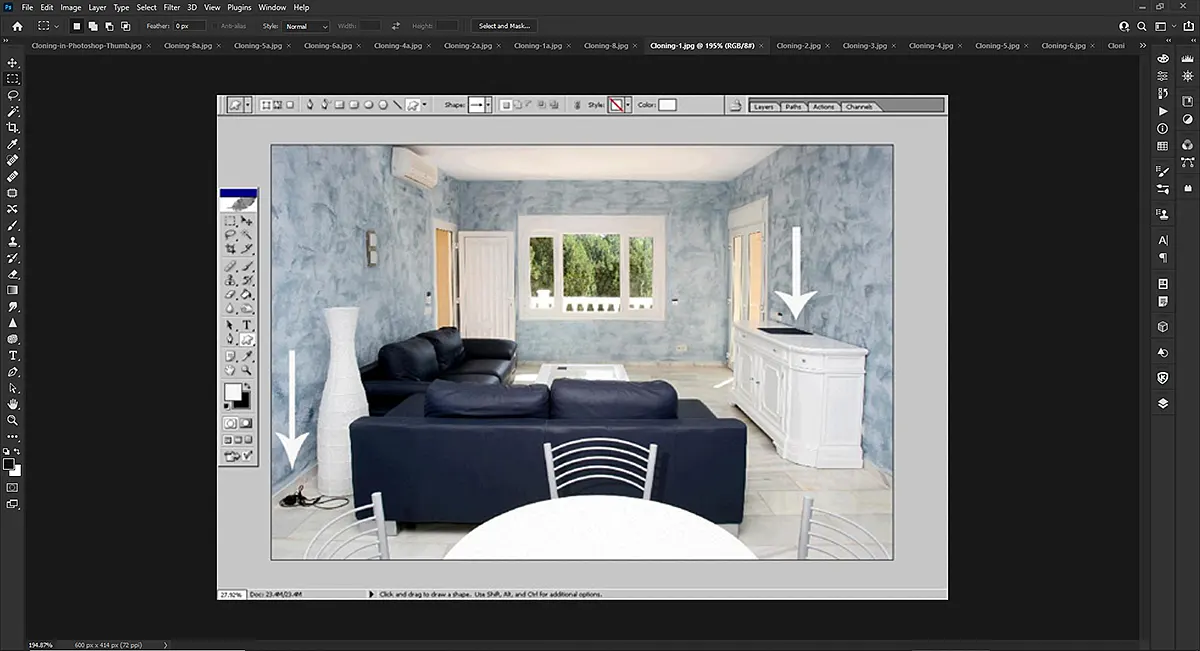Choose the Crop tool
Image resolution: width=1200 pixels, height=651 pixels.
coord(13,127)
